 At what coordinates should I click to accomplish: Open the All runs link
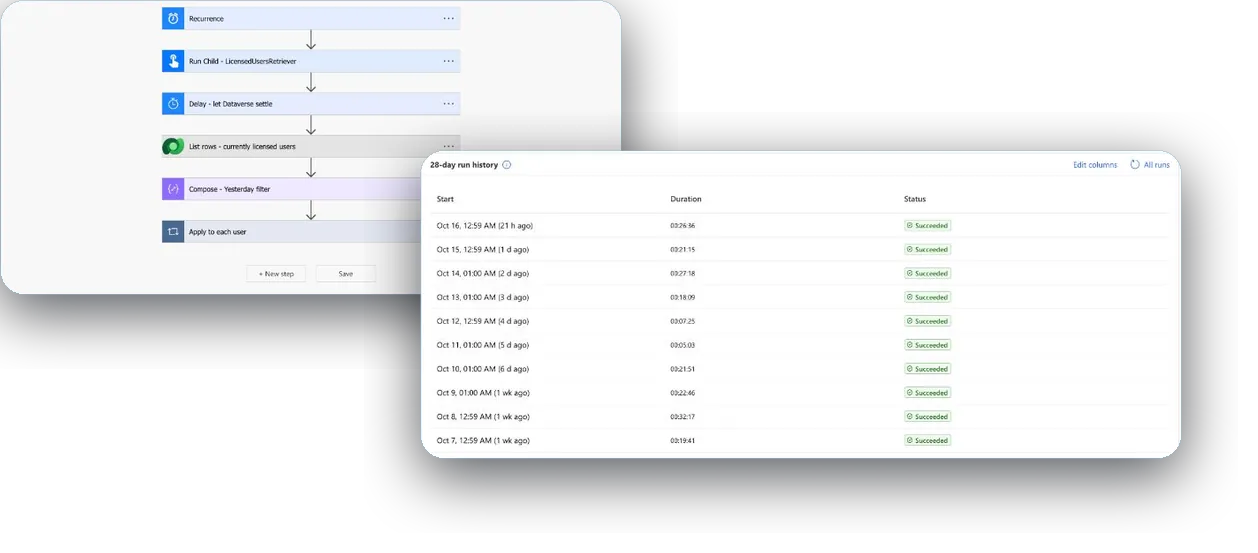point(1156,165)
